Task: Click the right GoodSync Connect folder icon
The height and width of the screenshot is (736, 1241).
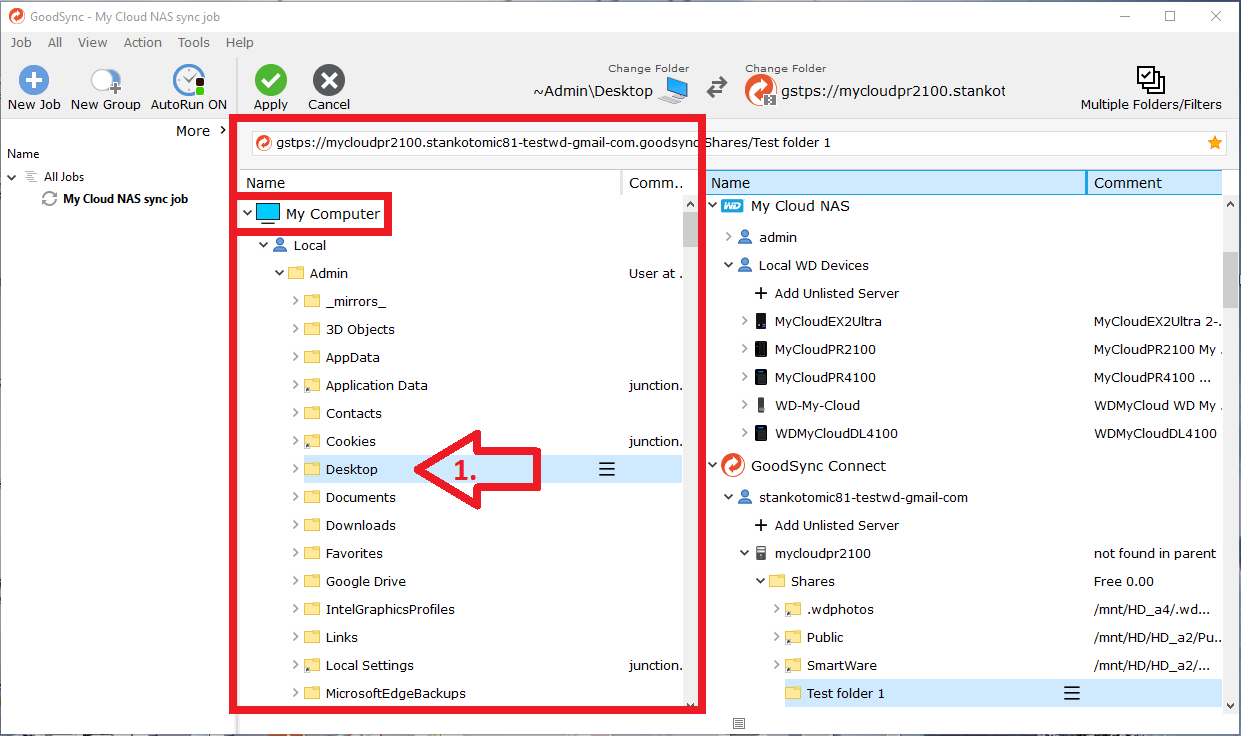Action: click(761, 90)
